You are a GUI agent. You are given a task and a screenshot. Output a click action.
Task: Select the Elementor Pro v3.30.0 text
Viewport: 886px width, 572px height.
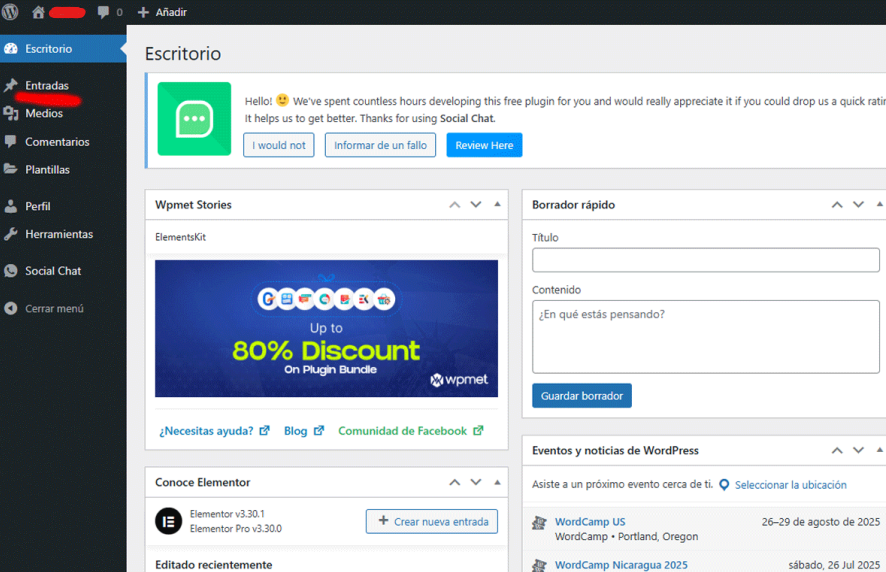(x=236, y=528)
